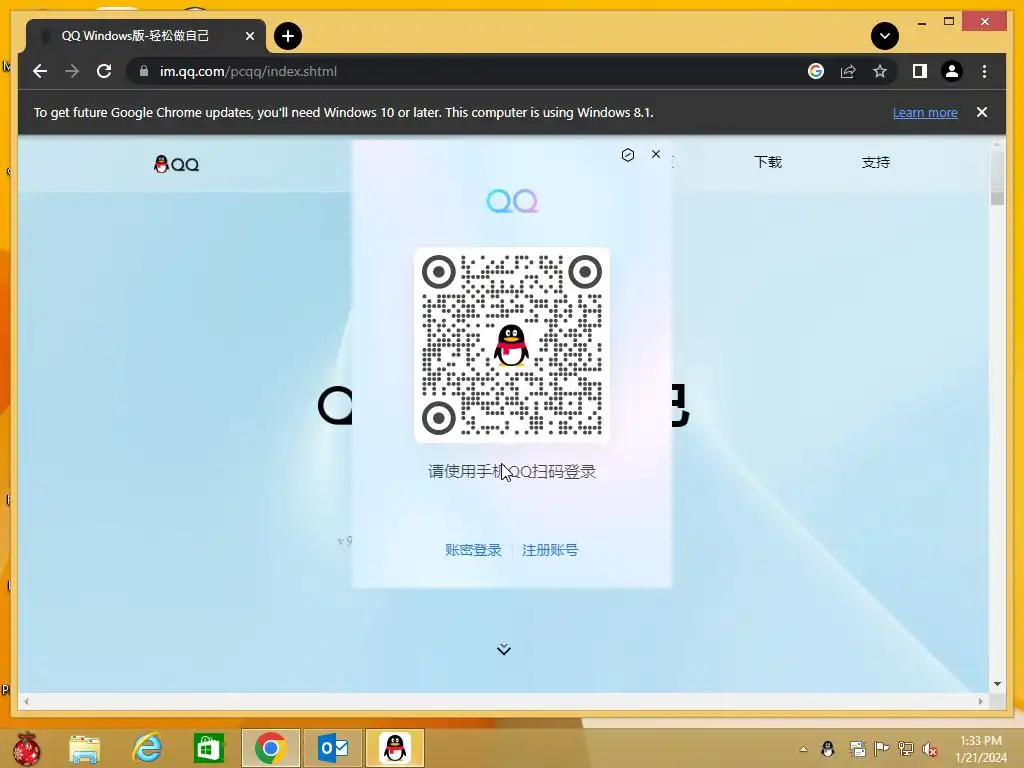The width and height of the screenshot is (1024, 768).
Task: Reload the im.qq.com page
Action: tap(104, 71)
